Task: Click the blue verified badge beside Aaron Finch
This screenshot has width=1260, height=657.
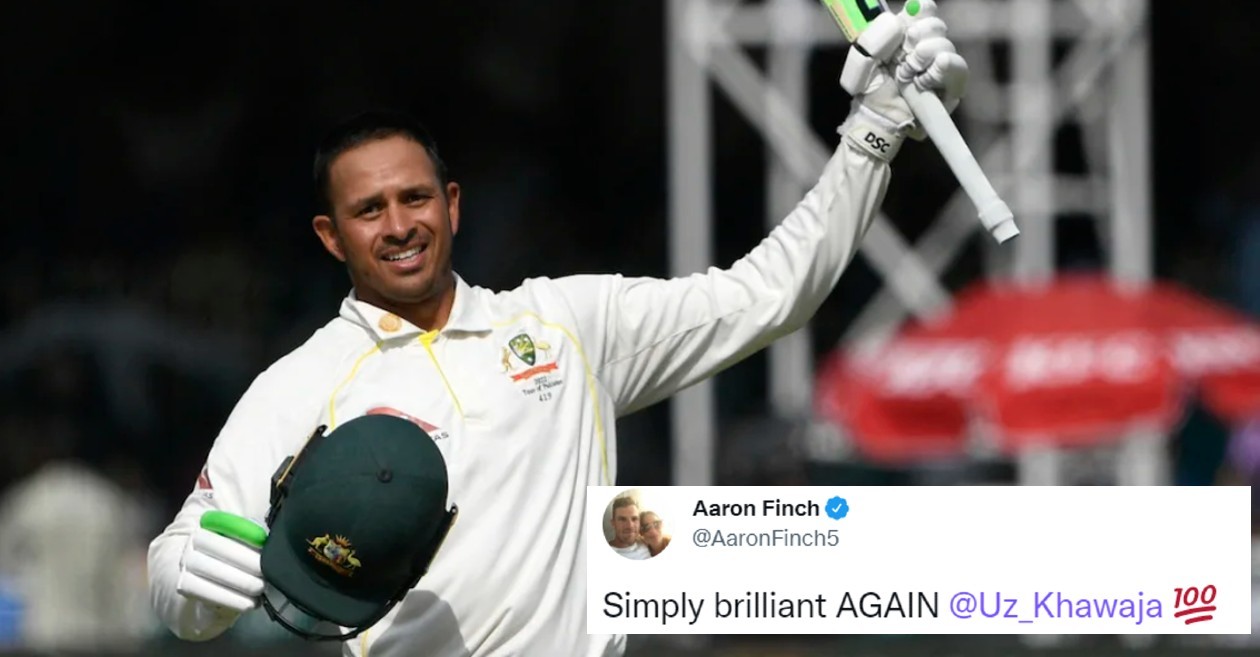Action: [x=837, y=508]
